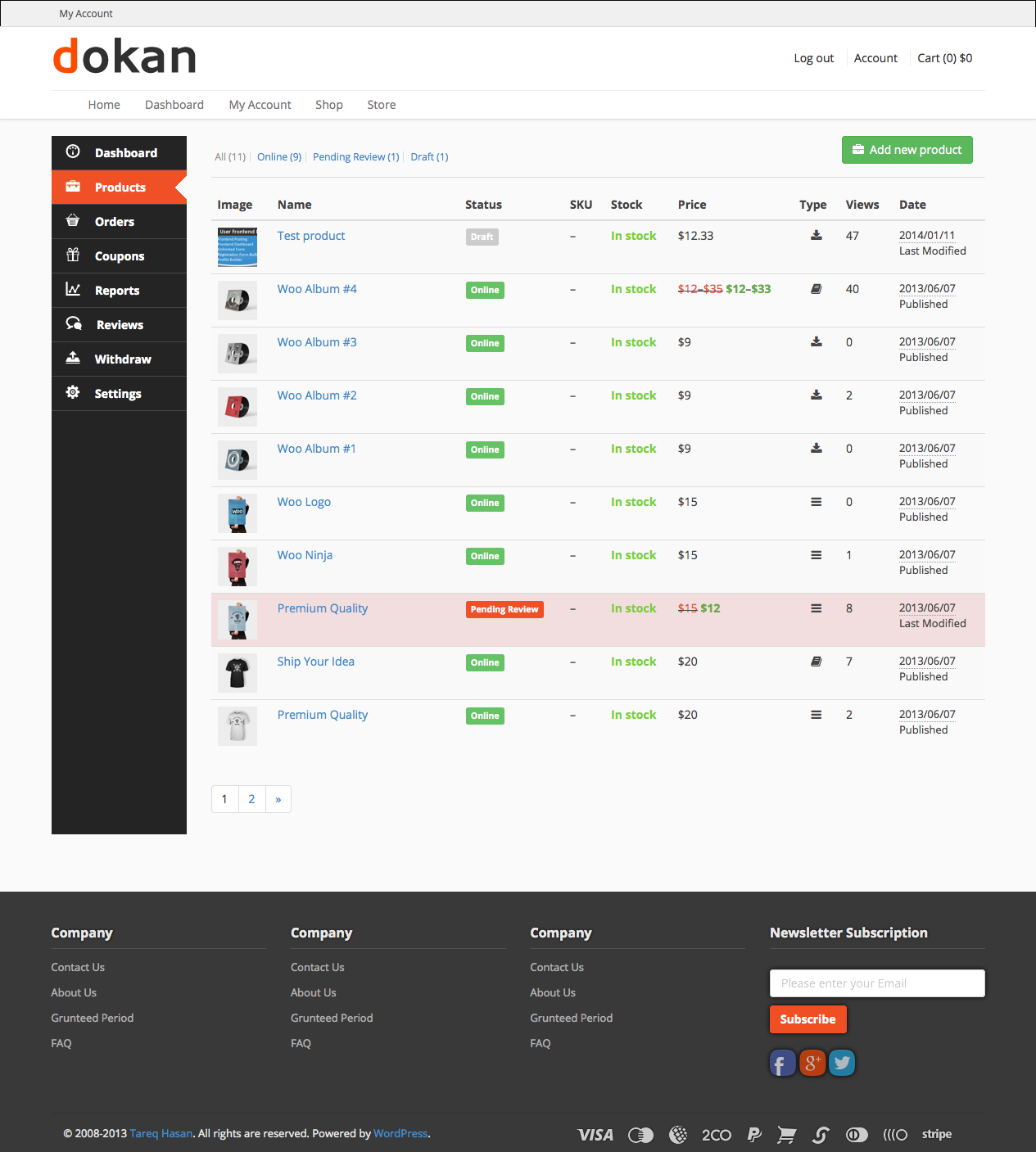Open My Account in the navigation bar

tap(260, 105)
